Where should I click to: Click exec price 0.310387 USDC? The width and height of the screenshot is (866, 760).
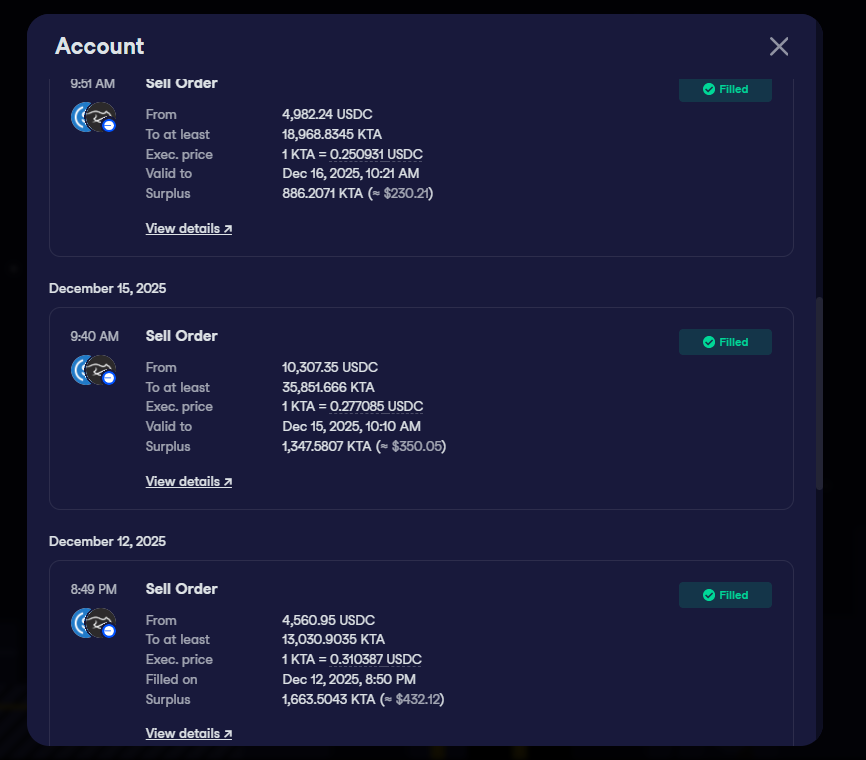[x=376, y=659]
